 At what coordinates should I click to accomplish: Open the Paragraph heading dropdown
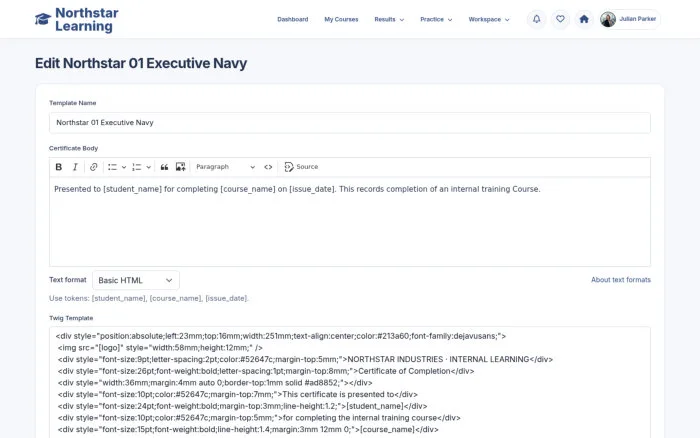point(225,167)
